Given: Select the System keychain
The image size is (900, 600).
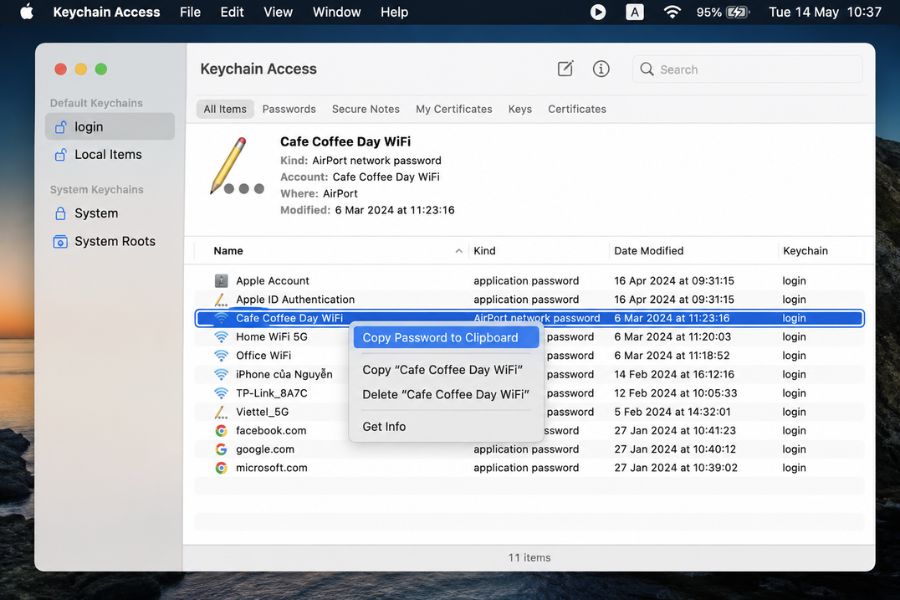Looking at the screenshot, I should [110, 214].
